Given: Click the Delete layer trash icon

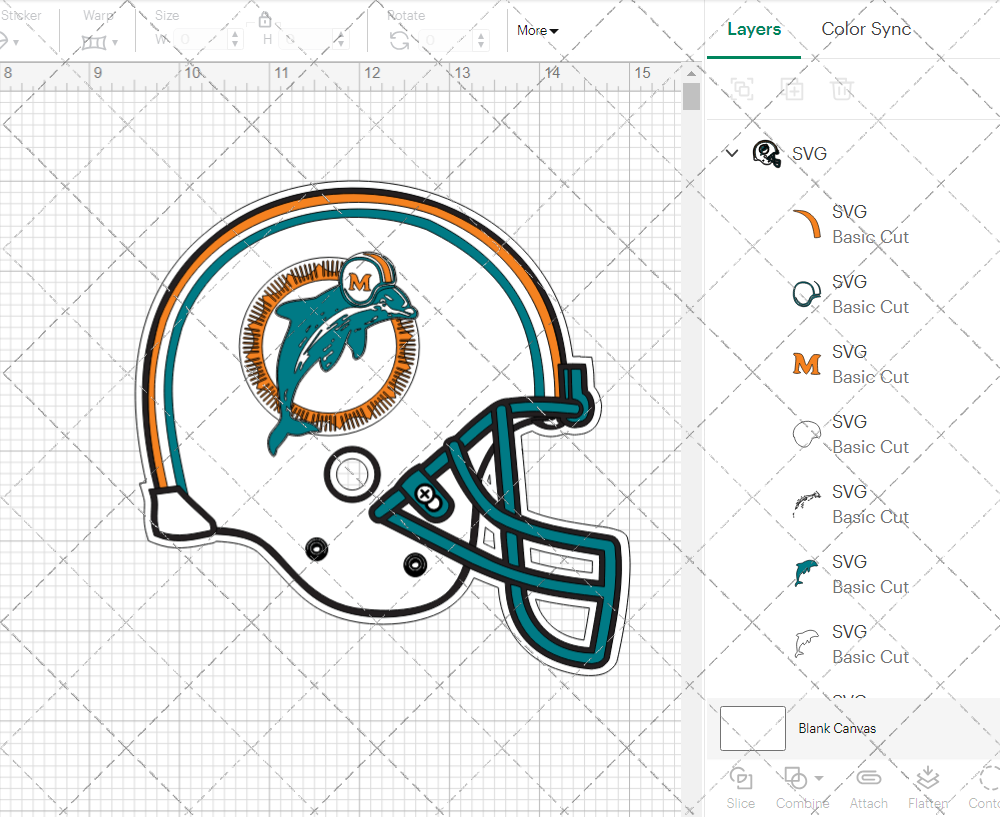Looking at the screenshot, I should tap(842, 89).
